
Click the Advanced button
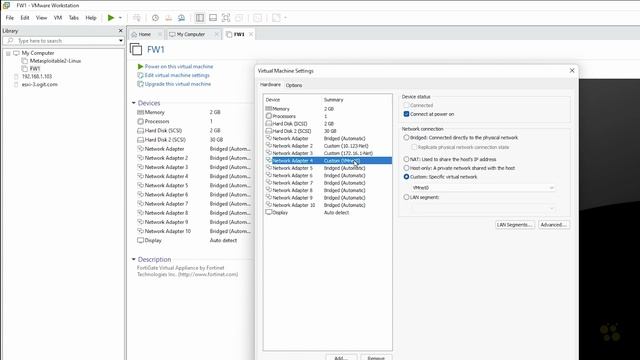[553, 224]
